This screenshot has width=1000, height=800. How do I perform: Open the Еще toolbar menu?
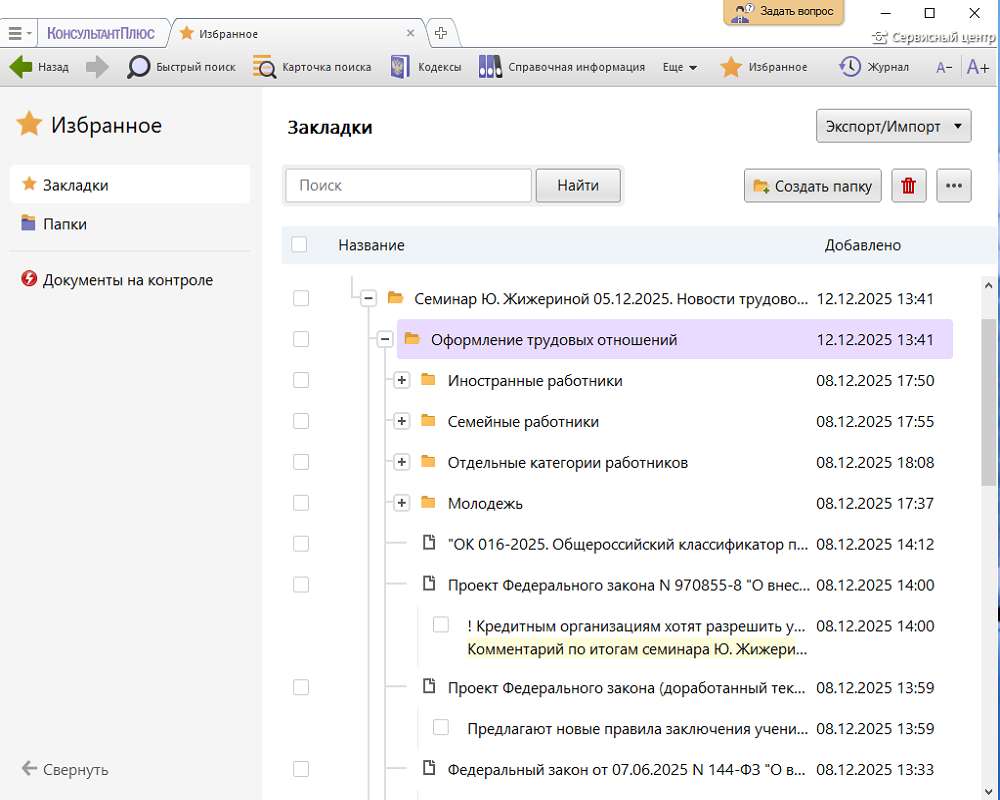(680, 67)
